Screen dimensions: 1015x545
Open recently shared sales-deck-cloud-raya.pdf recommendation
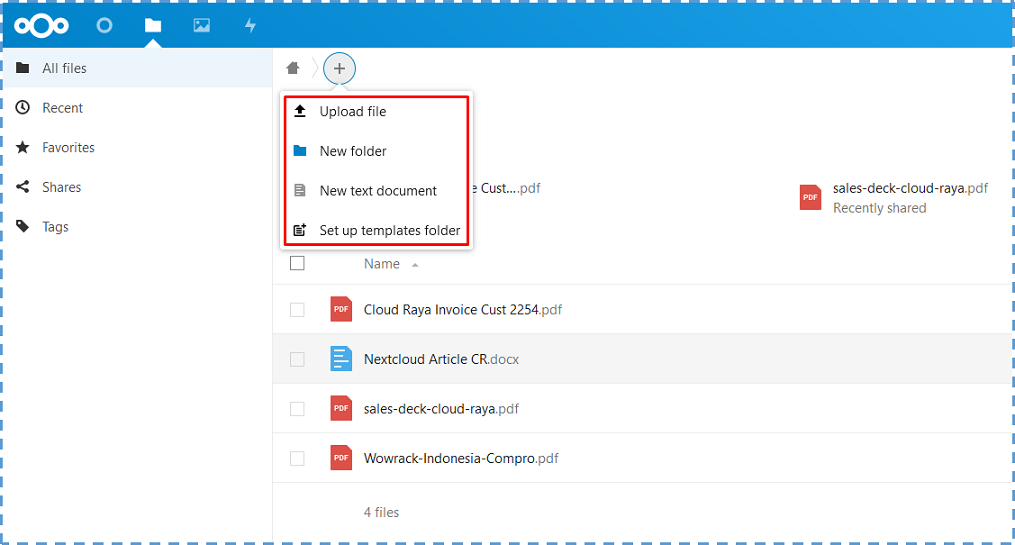(894, 197)
